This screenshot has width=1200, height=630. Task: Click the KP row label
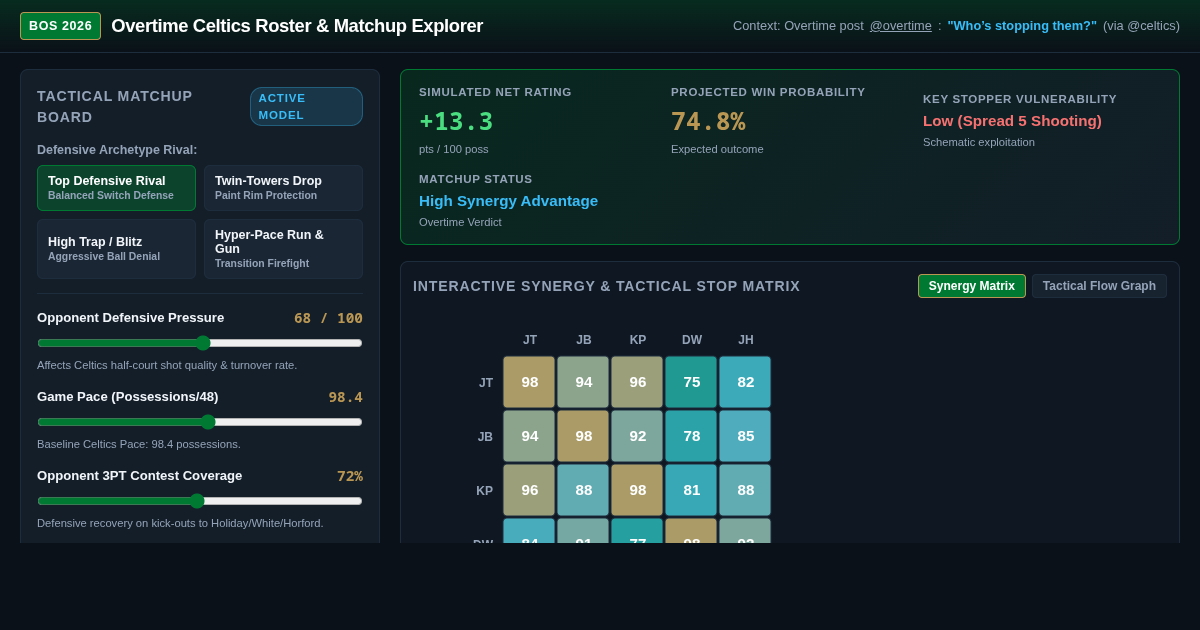[x=485, y=491]
